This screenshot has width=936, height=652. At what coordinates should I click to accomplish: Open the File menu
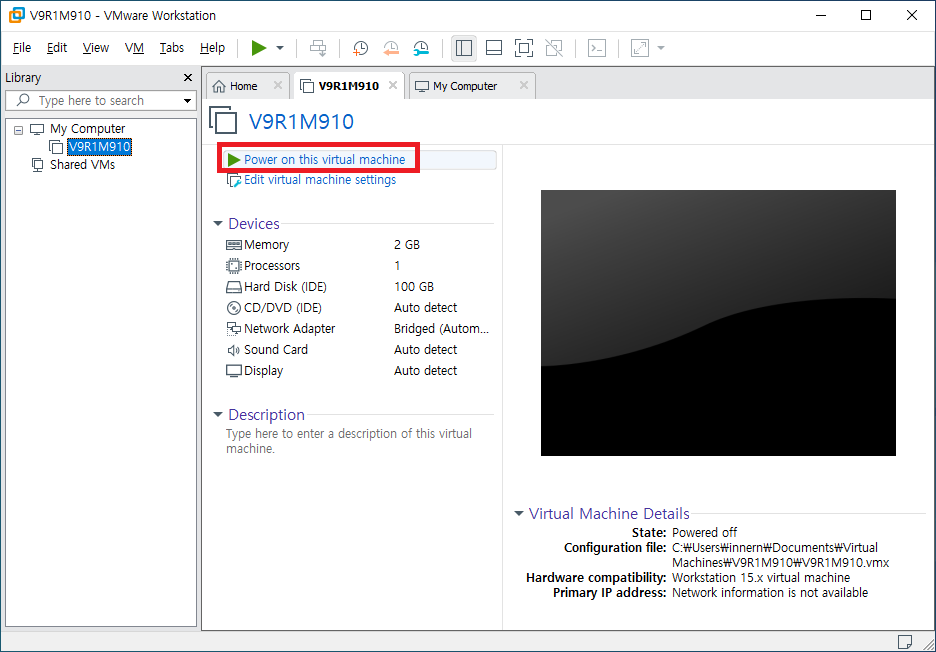coord(22,48)
